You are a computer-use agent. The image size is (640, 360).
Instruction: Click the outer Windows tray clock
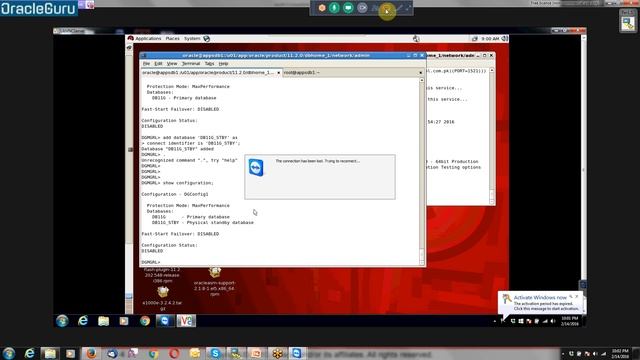coord(620,353)
